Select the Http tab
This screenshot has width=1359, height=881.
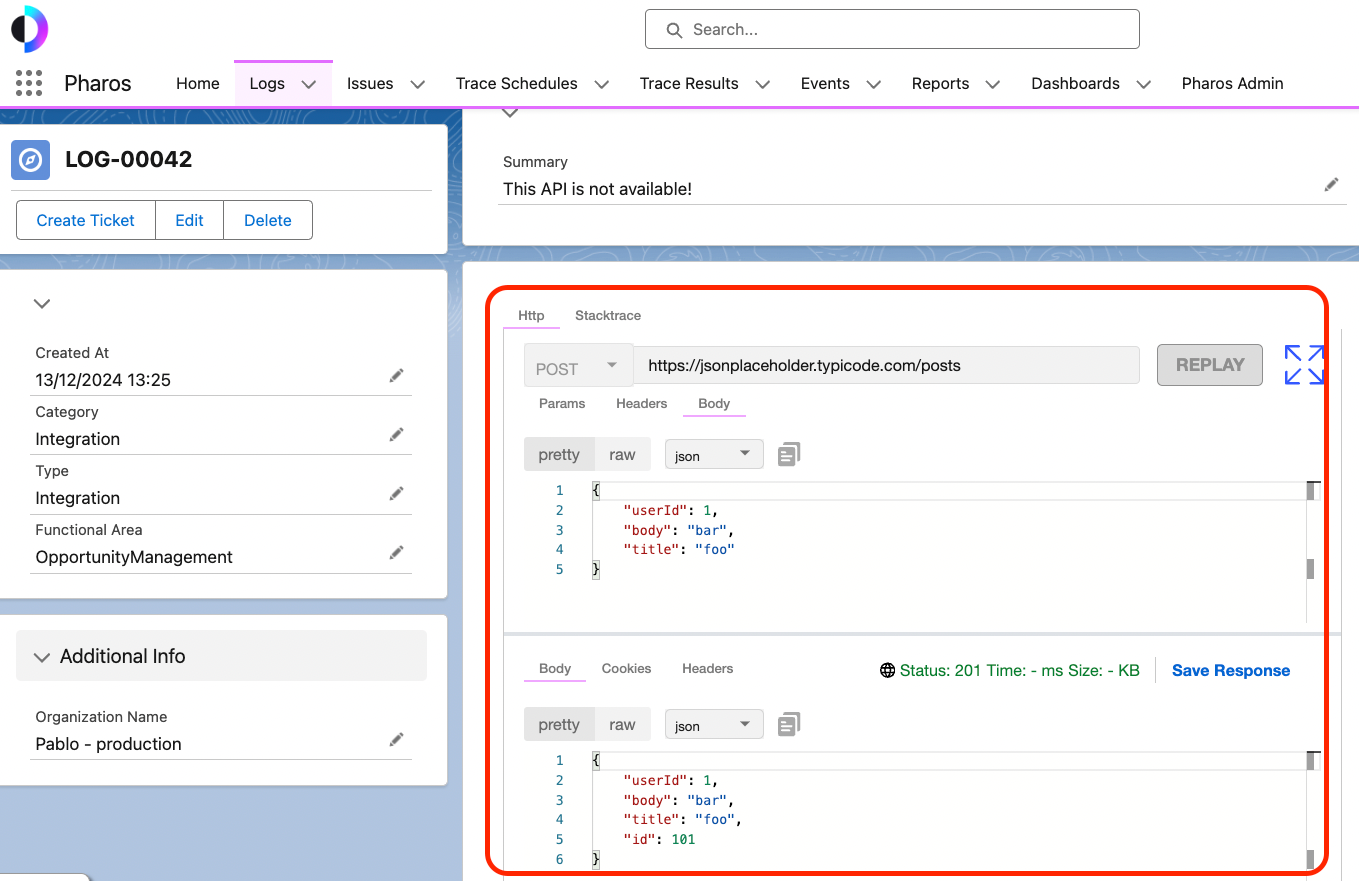pos(531,315)
